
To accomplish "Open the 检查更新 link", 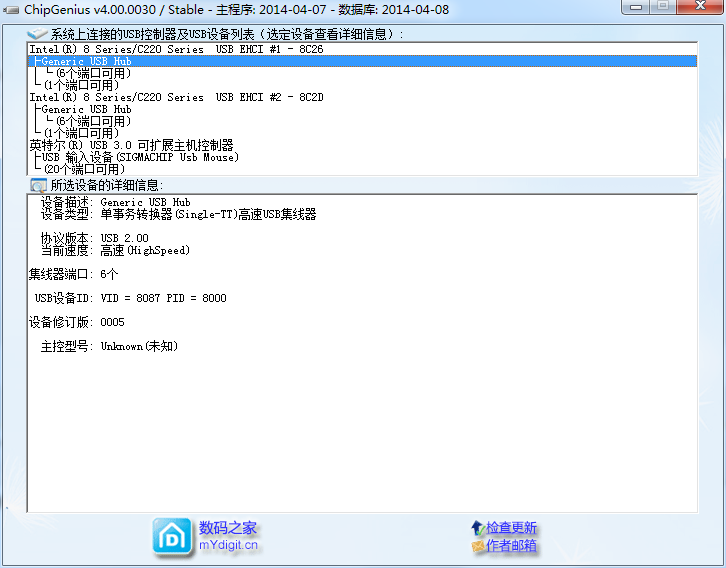I will [x=511, y=527].
